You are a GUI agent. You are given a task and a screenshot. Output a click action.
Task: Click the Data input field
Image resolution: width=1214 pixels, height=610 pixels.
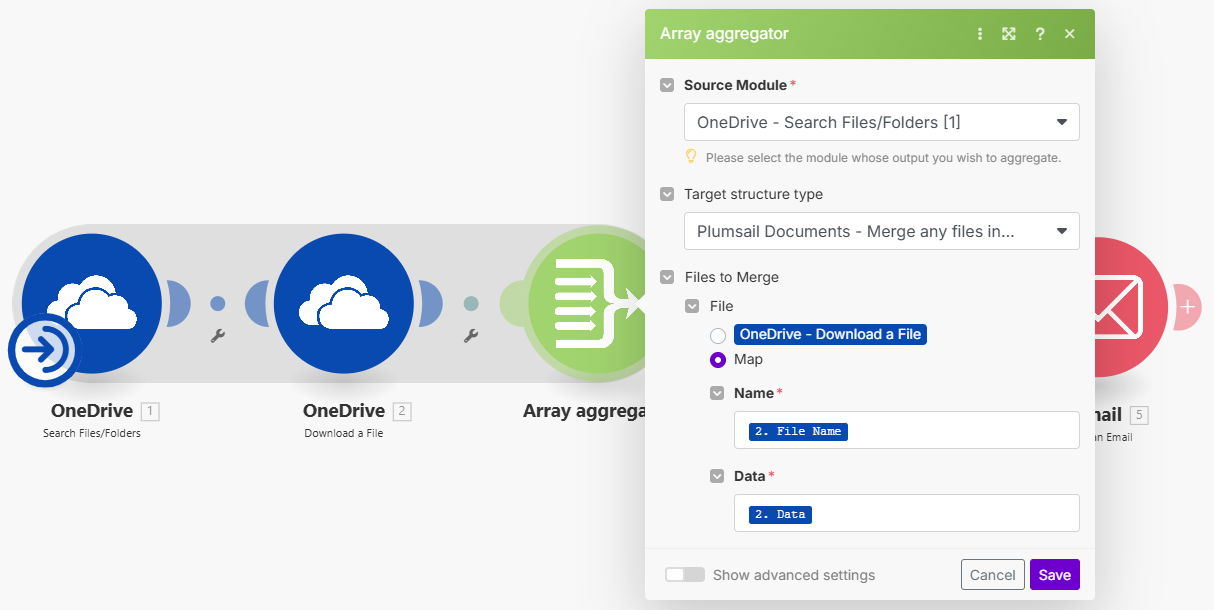(x=907, y=513)
